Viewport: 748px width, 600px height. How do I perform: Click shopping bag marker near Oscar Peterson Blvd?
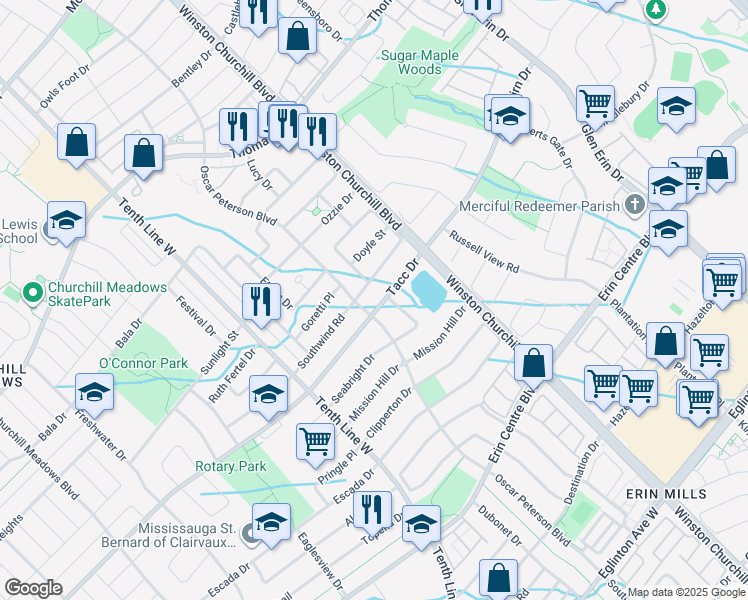coord(144,157)
